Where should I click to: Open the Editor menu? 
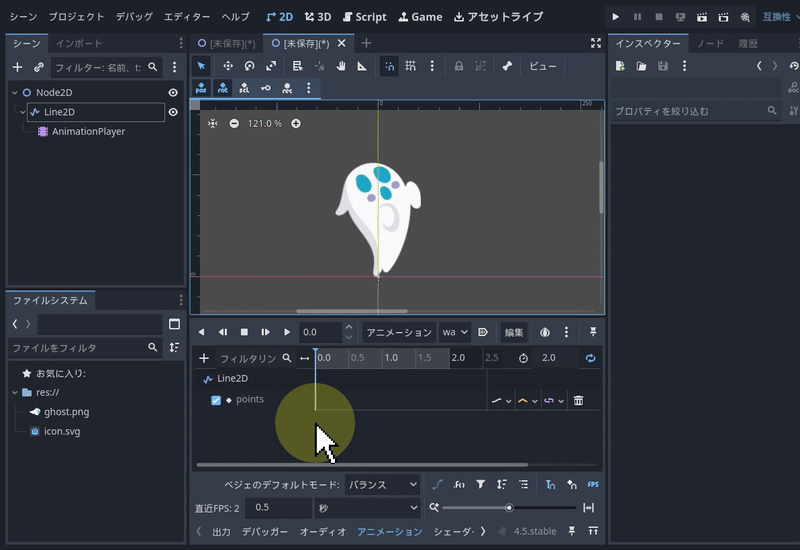point(187,17)
